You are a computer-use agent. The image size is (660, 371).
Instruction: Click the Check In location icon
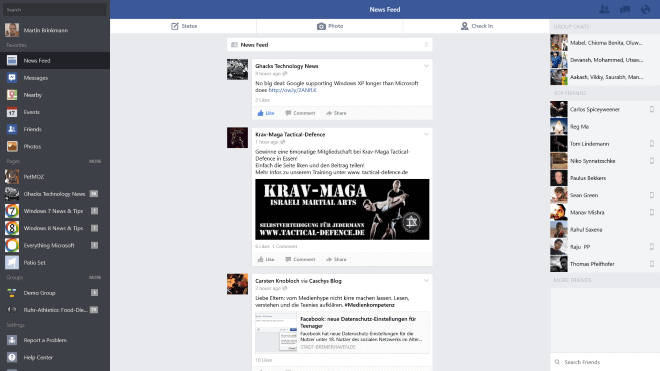pyautogui.click(x=464, y=26)
